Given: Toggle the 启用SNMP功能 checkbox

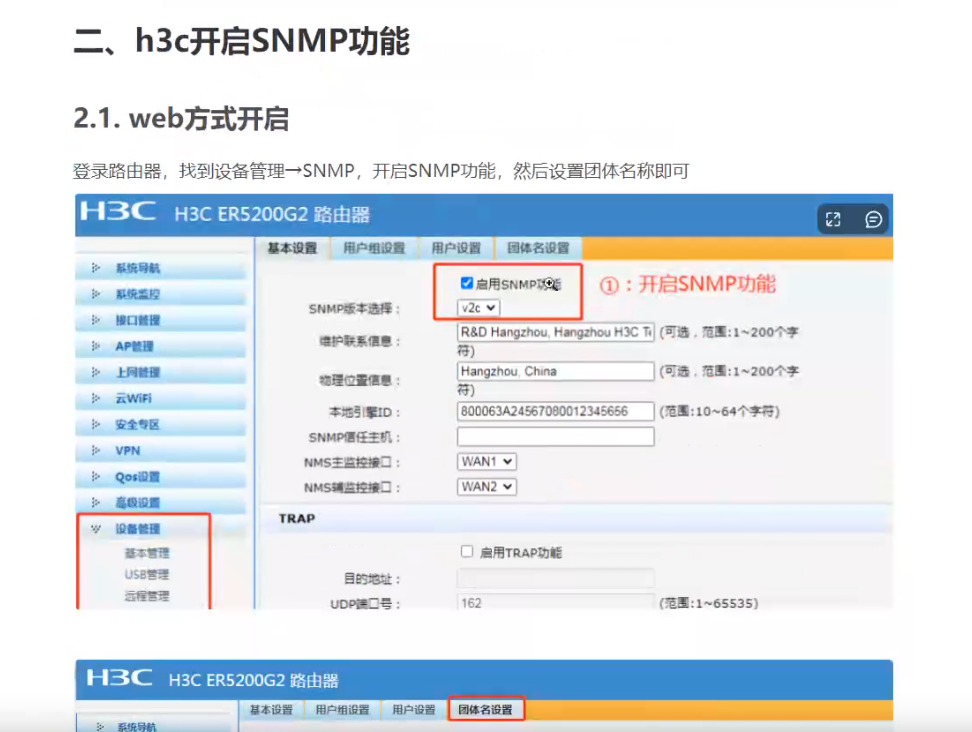Looking at the screenshot, I should pos(467,283).
